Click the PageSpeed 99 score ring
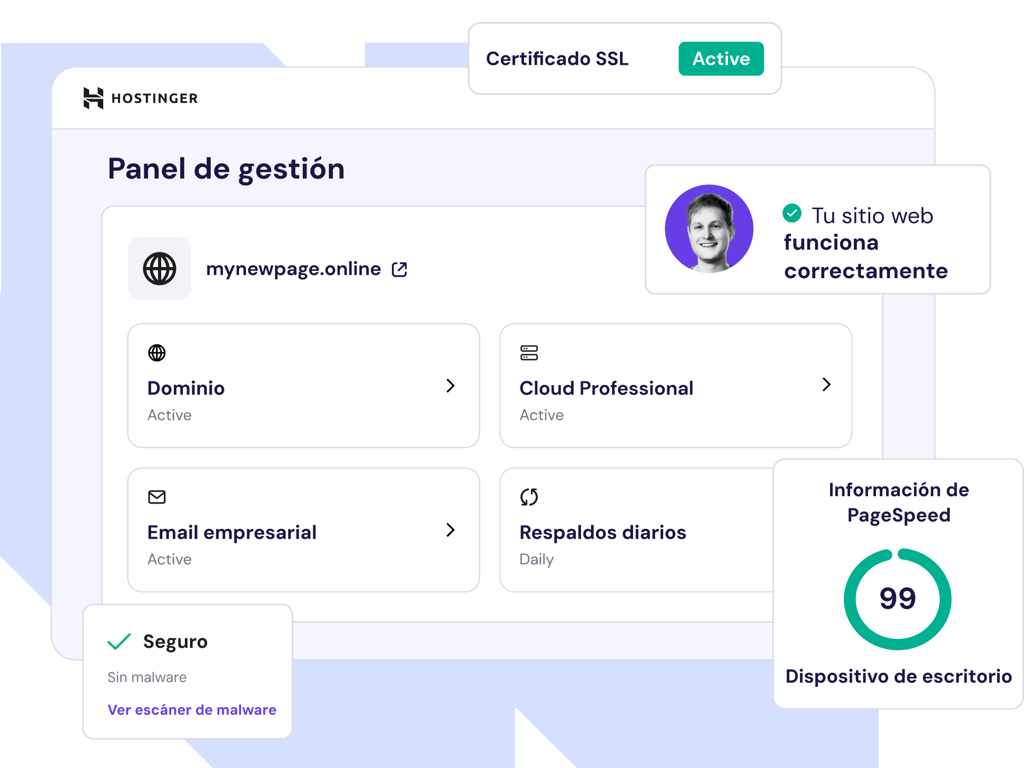Image resolution: width=1024 pixels, height=768 pixels. coord(897,599)
